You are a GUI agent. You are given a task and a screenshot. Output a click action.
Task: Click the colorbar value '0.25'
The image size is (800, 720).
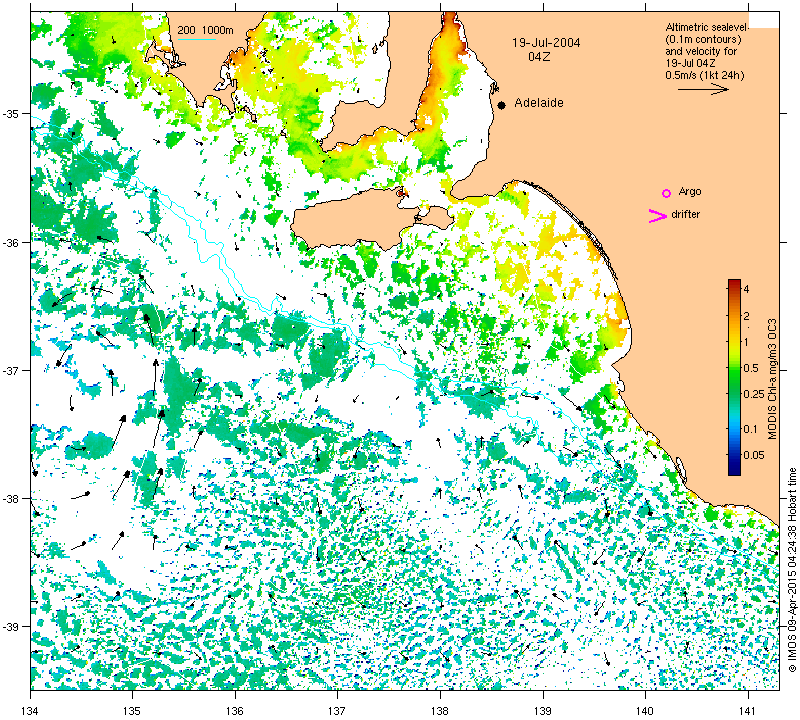(754, 394)
